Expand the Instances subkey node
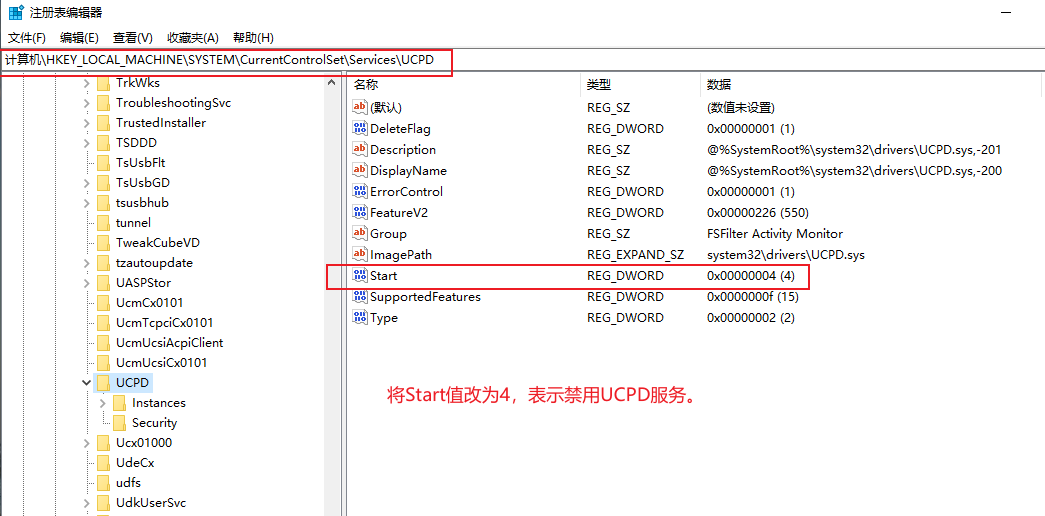The height and width of the screenshot is (516, 1045). coord(103,403)
